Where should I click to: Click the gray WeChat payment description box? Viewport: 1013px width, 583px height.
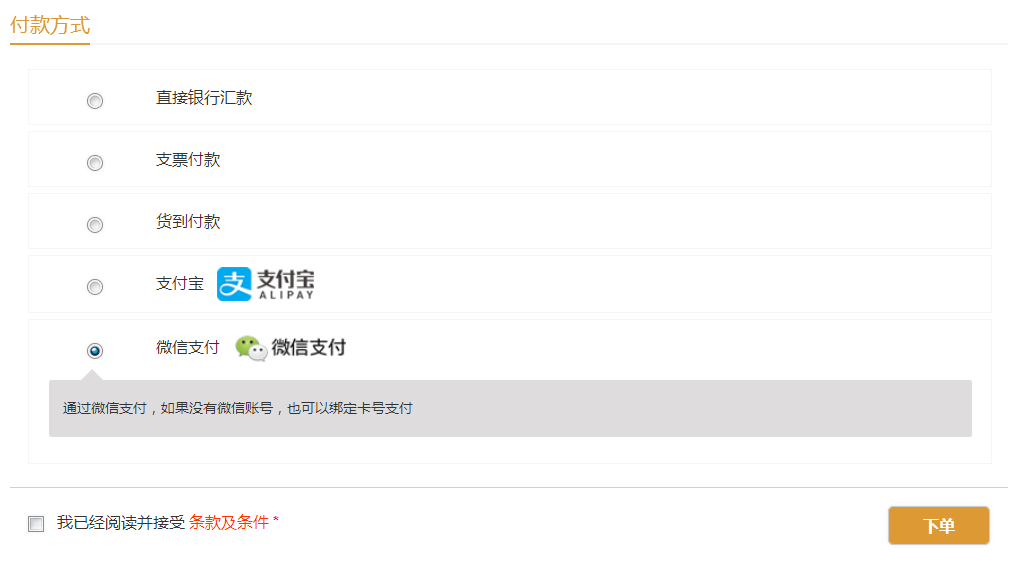click(510, 408)
